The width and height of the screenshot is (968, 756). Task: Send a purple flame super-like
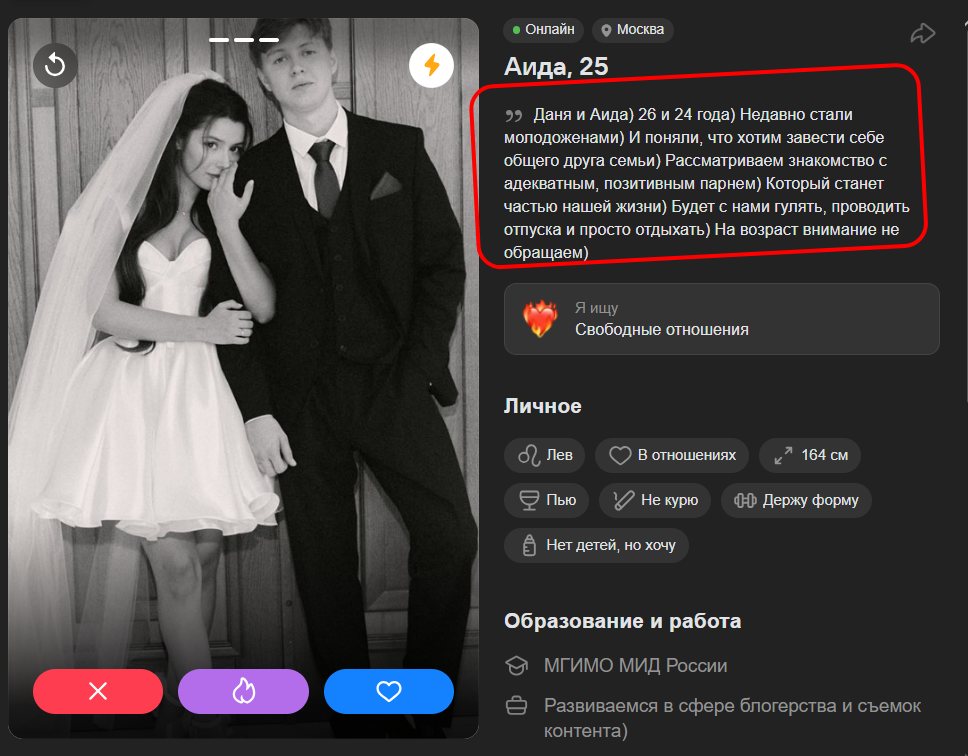pyautogui.click(x=243, y=691)
